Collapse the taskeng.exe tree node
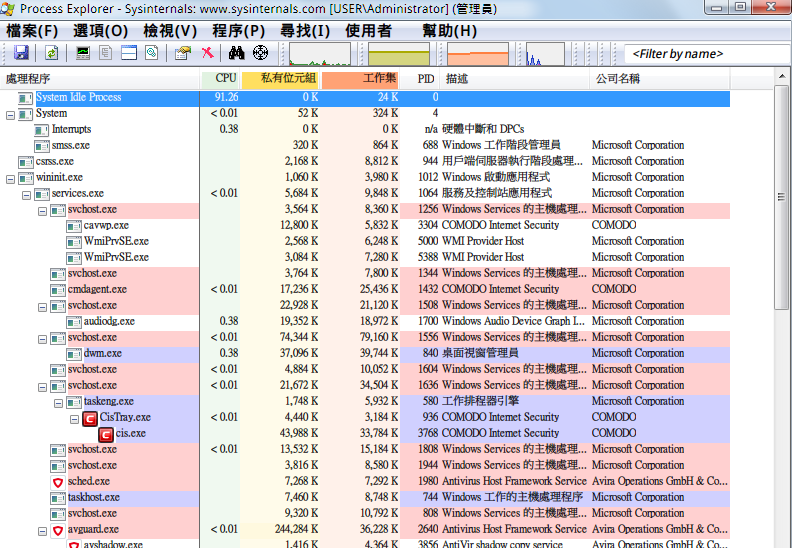The height and width of the screenshot is (548, 792). click(59, 401)
